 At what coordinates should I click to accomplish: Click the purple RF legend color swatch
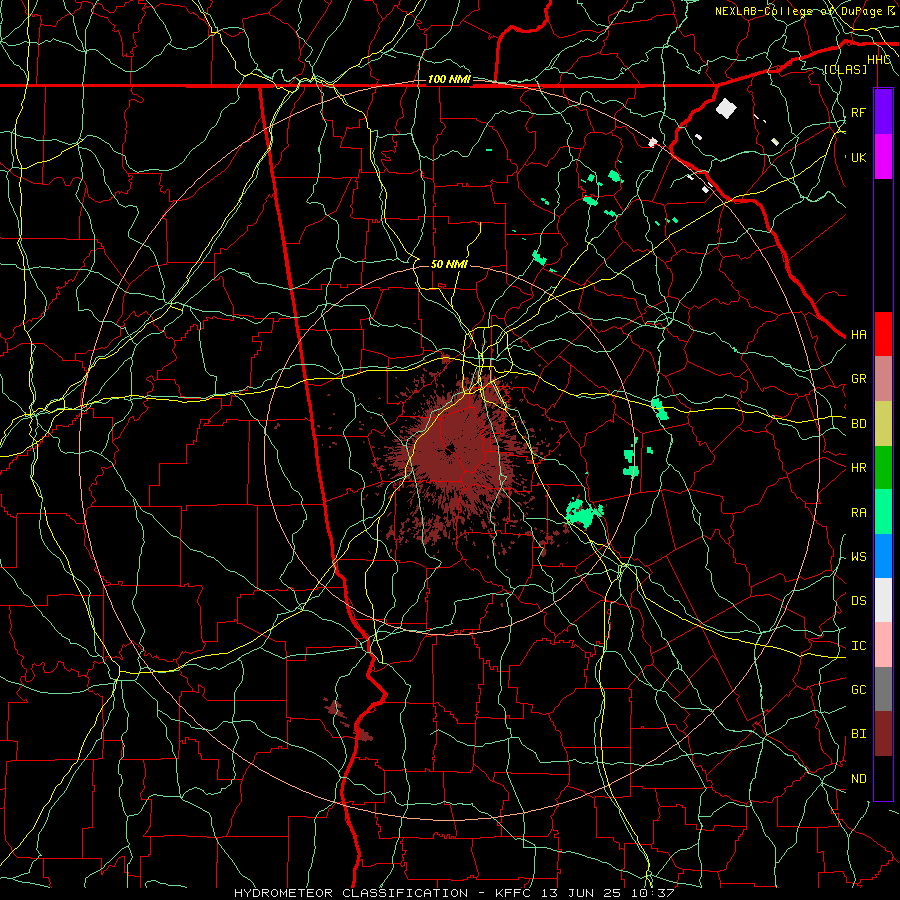883,111
